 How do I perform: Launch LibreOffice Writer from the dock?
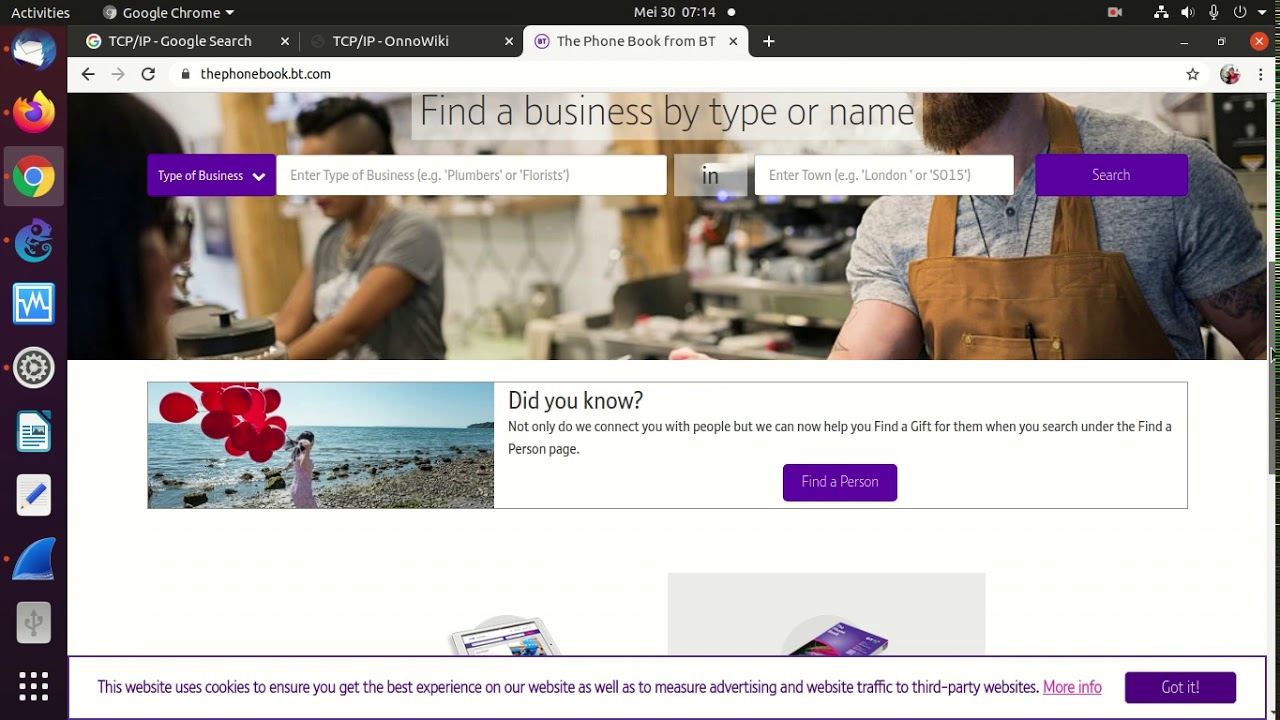tap(33, 432)
